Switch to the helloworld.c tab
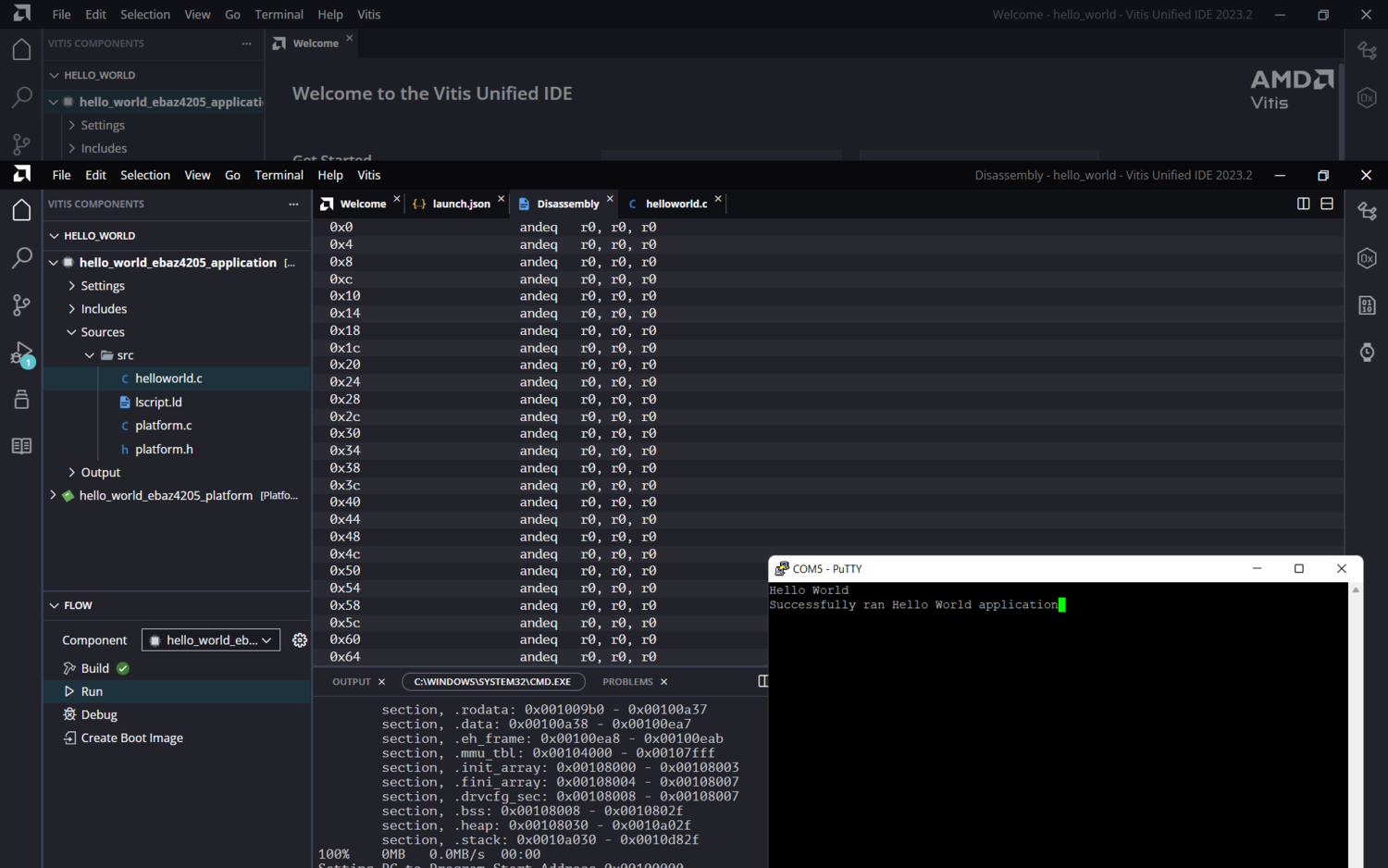Screen dimensions: 1388x868 tap(675, 204)
